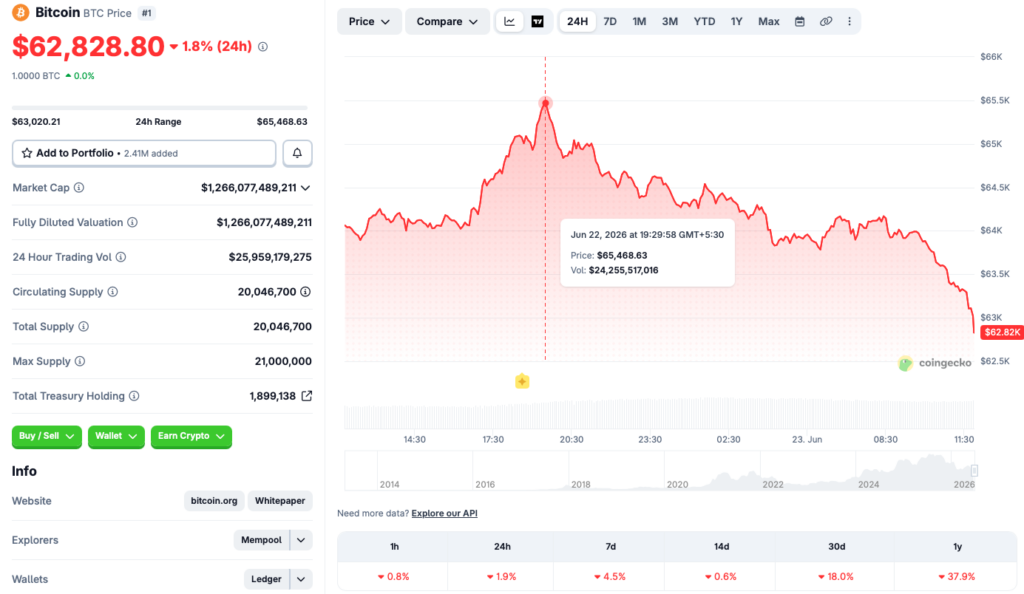Click the market cap value $1,266,077,489,211
Screen dimensions: 1024x594
point(249,188)
